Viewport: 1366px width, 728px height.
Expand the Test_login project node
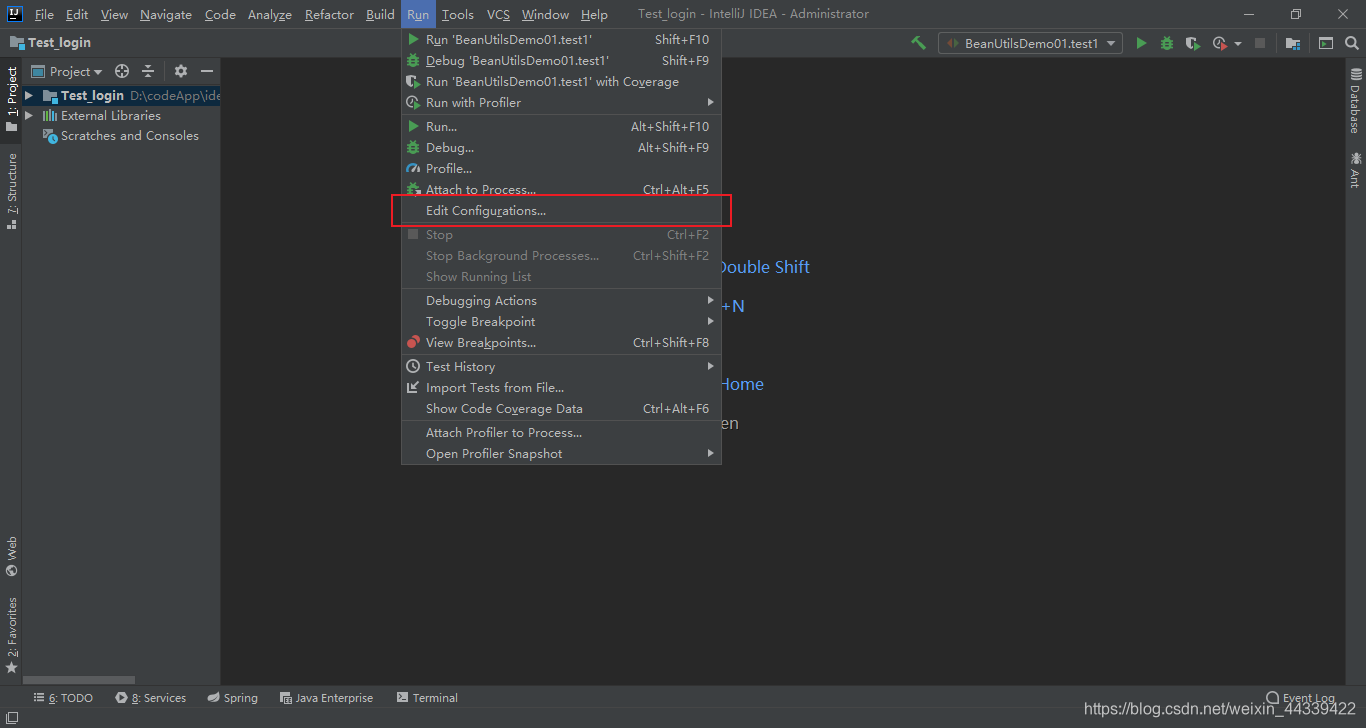point(29,96)
